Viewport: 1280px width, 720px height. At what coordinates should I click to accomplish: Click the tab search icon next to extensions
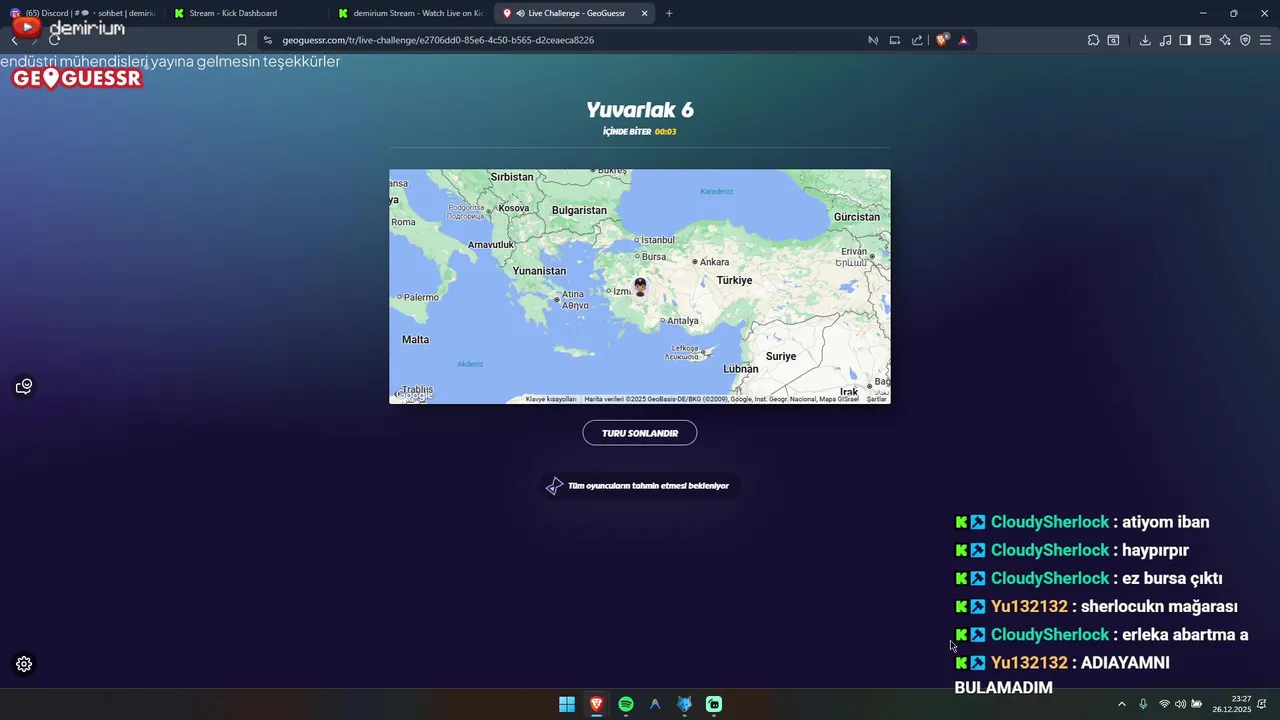point(1113,40)
